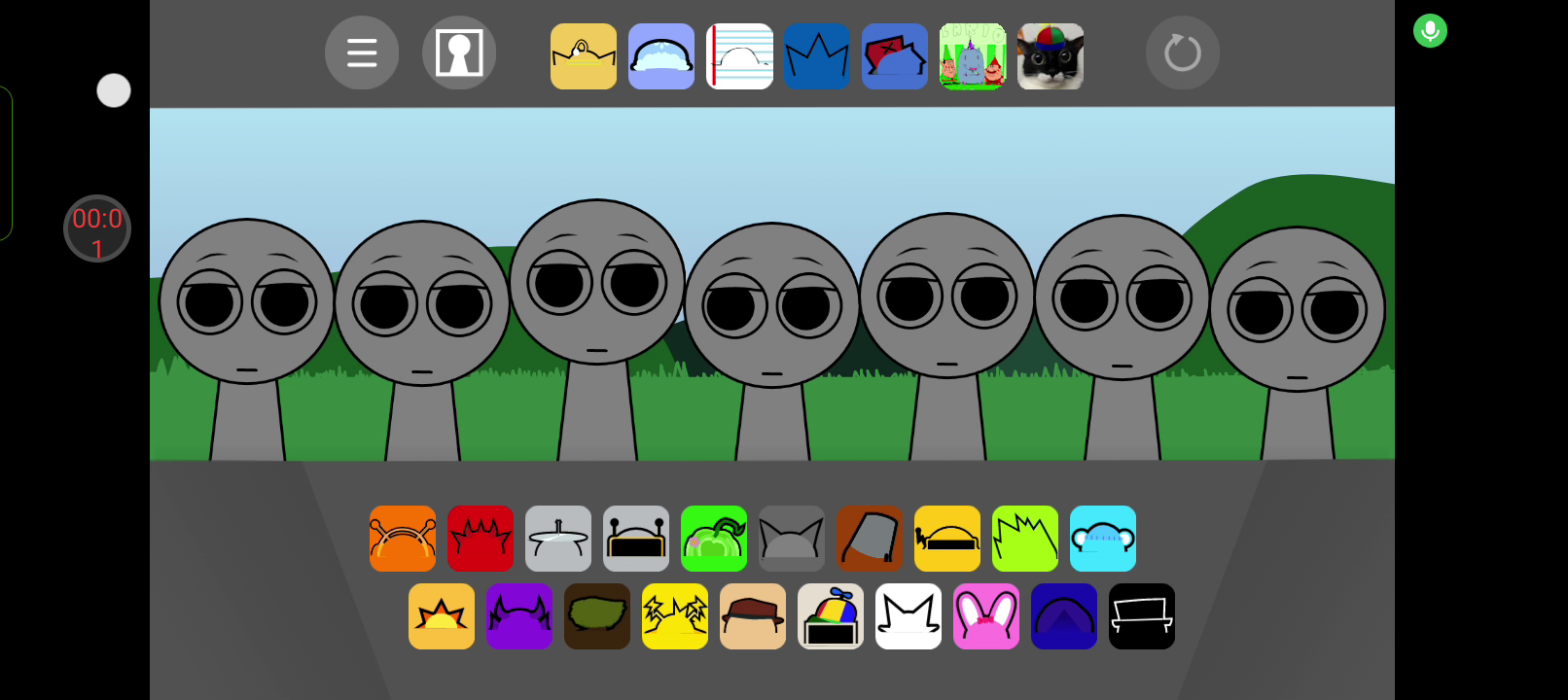The width and height of the screenshot is (1568, 700).
Task: Open the hamburger menu
Action: coord(362,52)
